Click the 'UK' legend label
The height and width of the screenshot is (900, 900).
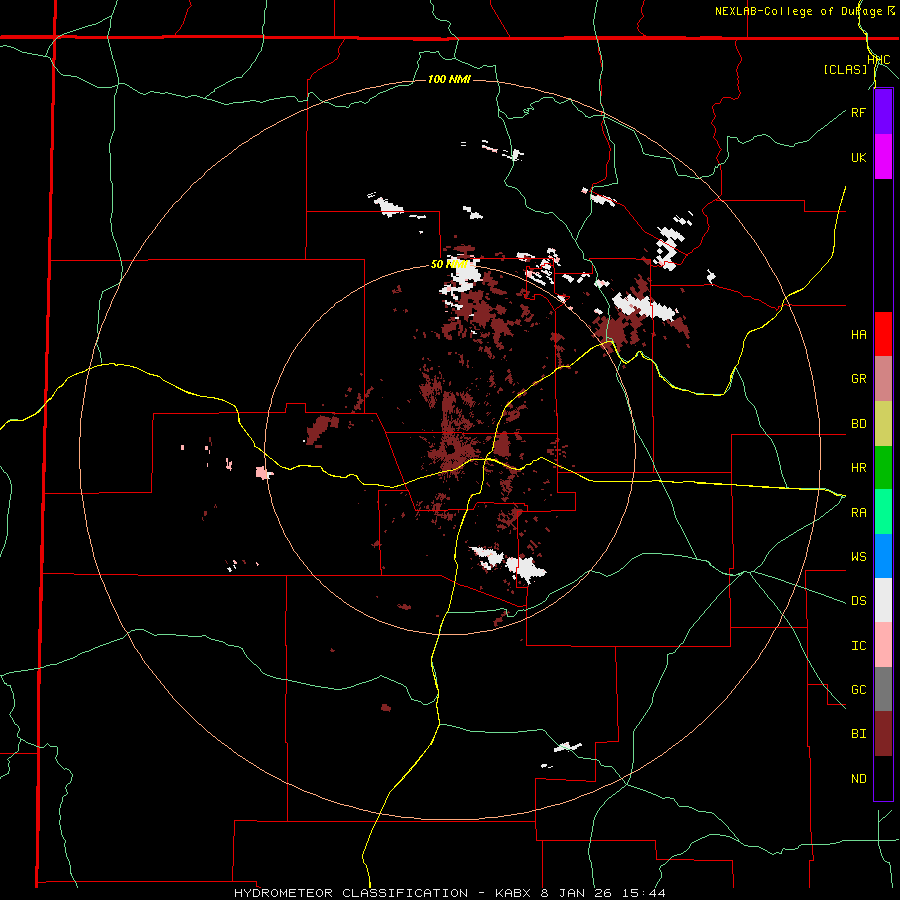coord(858,157)
